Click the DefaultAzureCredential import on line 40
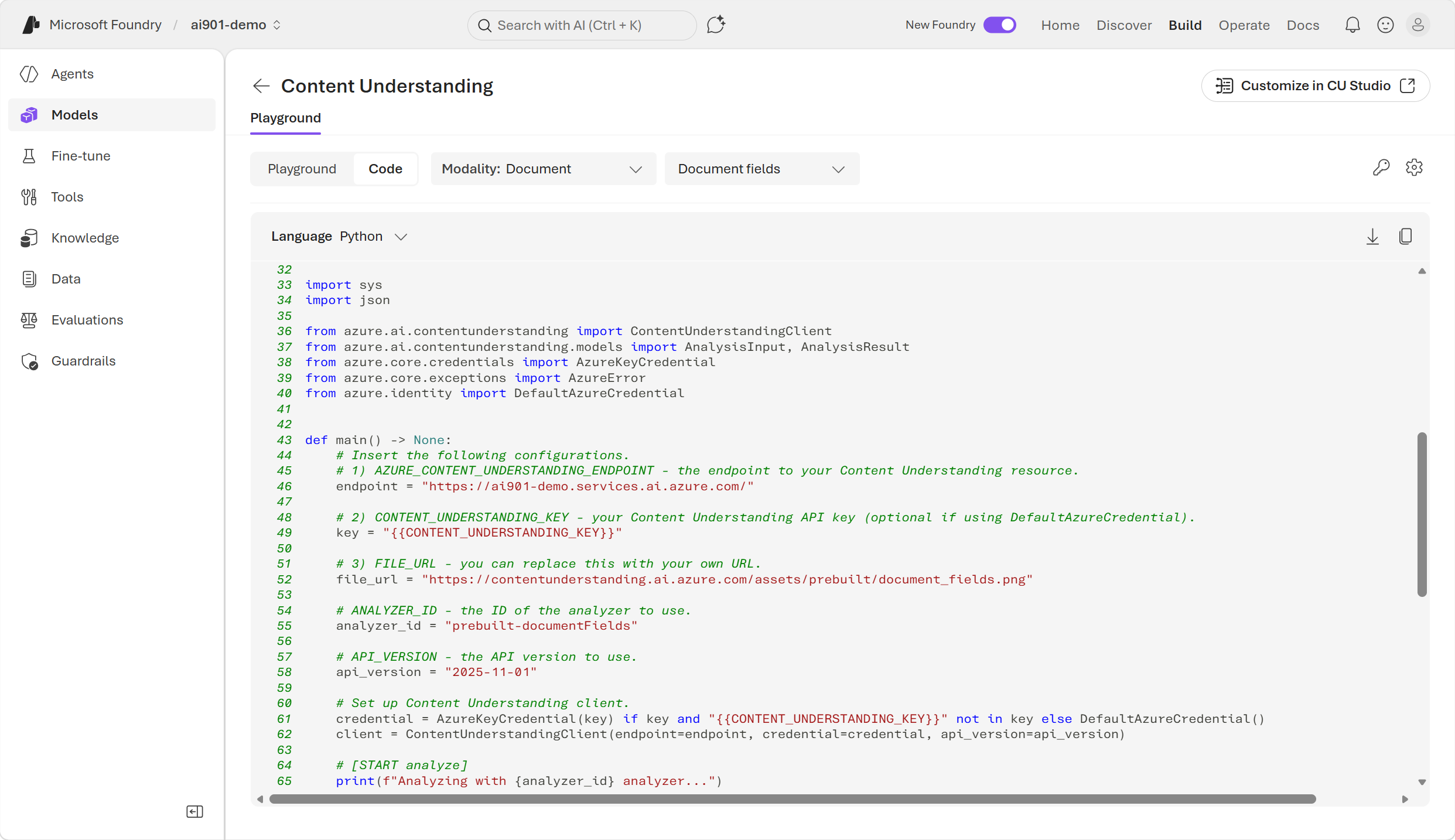This screenshot has height=840, width=1455. [x=599, y=393]
